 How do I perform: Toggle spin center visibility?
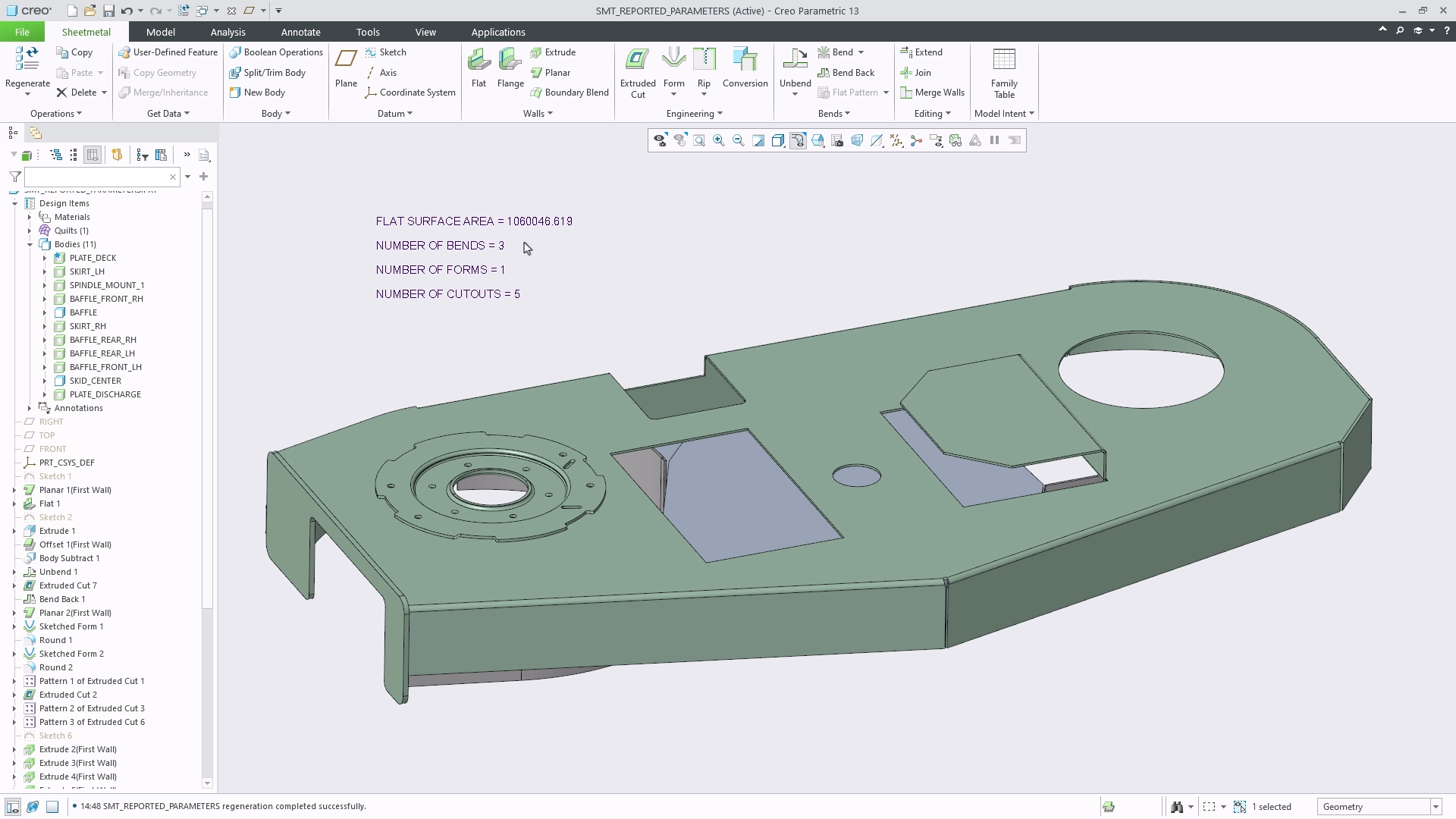(x=916, y=140)
